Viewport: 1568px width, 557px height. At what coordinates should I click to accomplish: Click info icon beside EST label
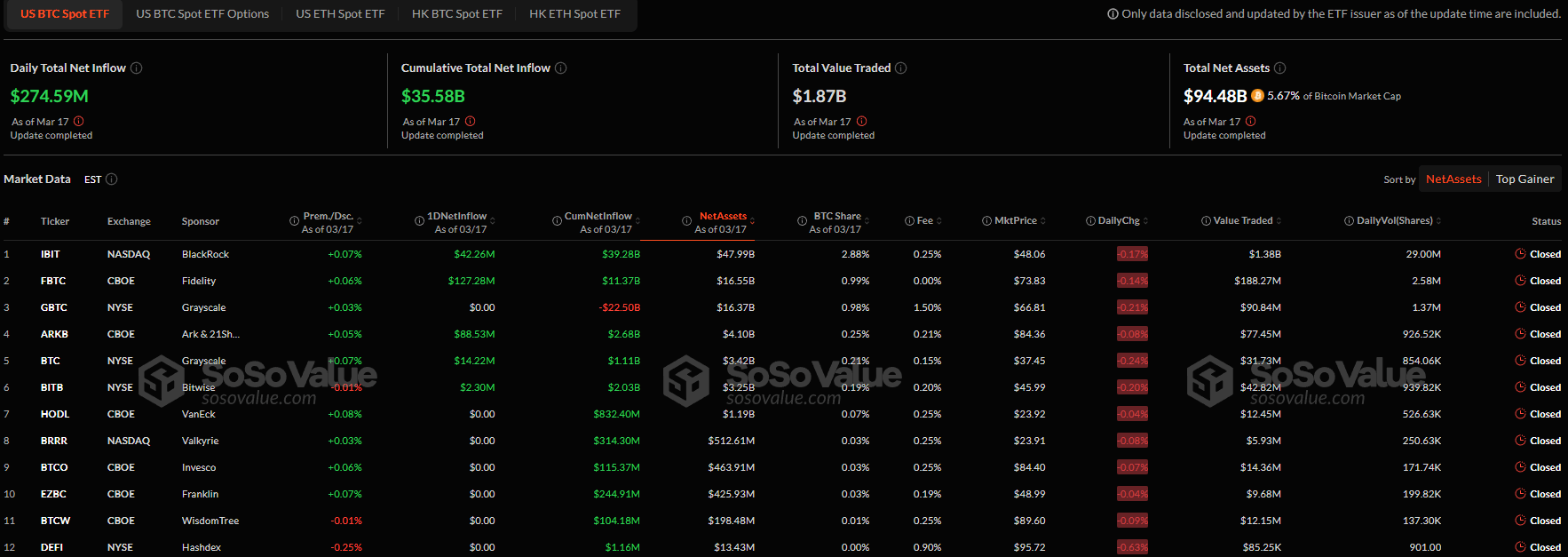[x=112, y=179]
